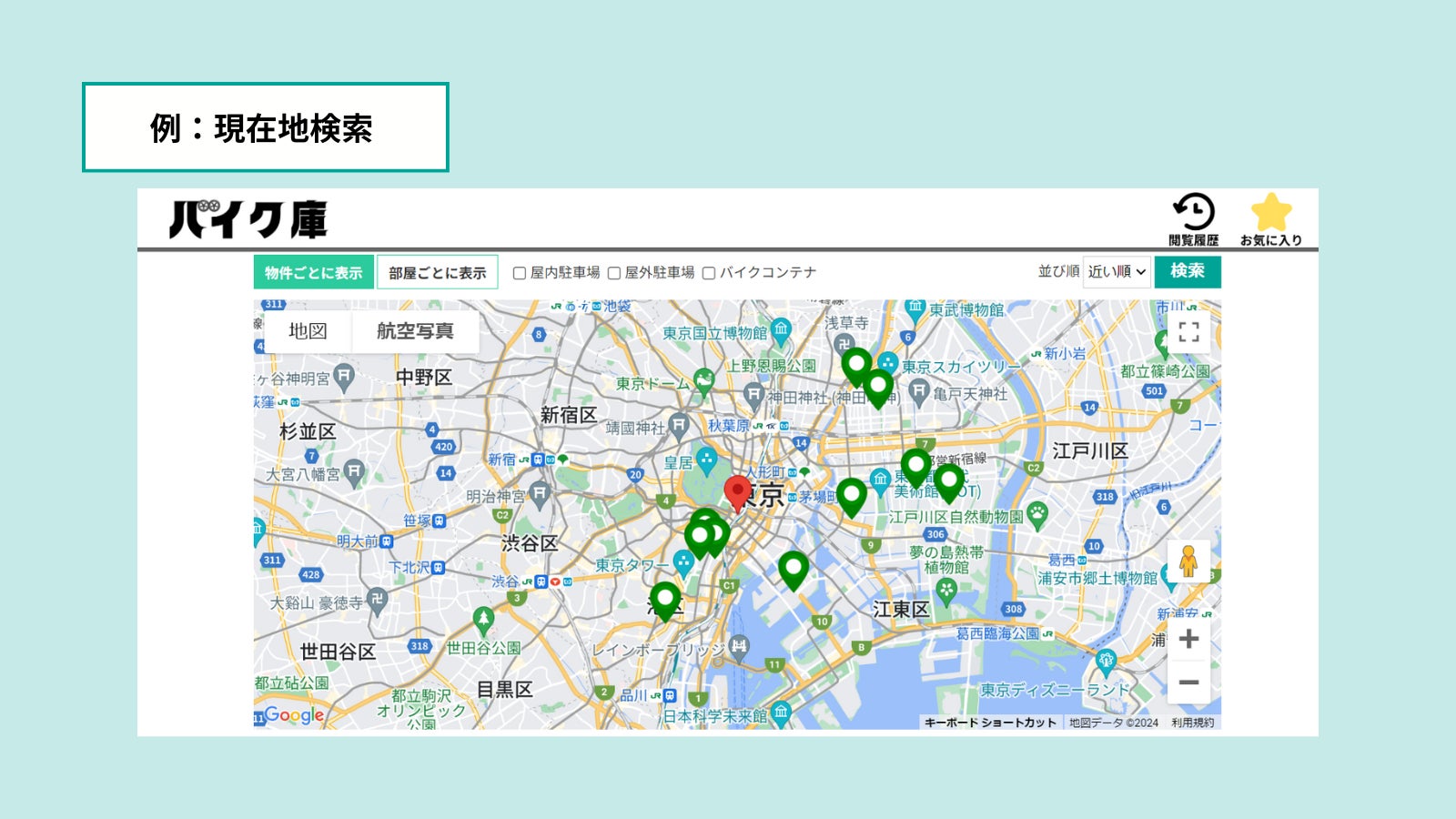Open キーボード ショートカット on the map

pos(990,723)
